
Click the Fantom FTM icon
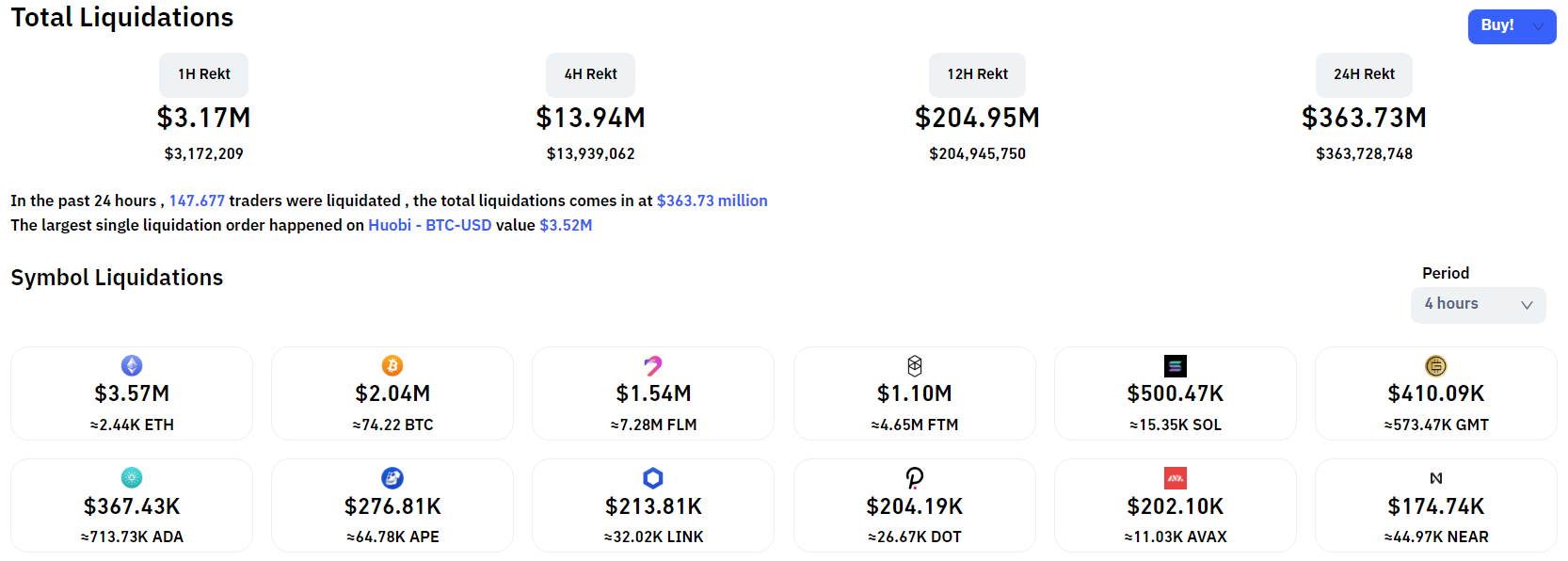[x=914, y=366]
